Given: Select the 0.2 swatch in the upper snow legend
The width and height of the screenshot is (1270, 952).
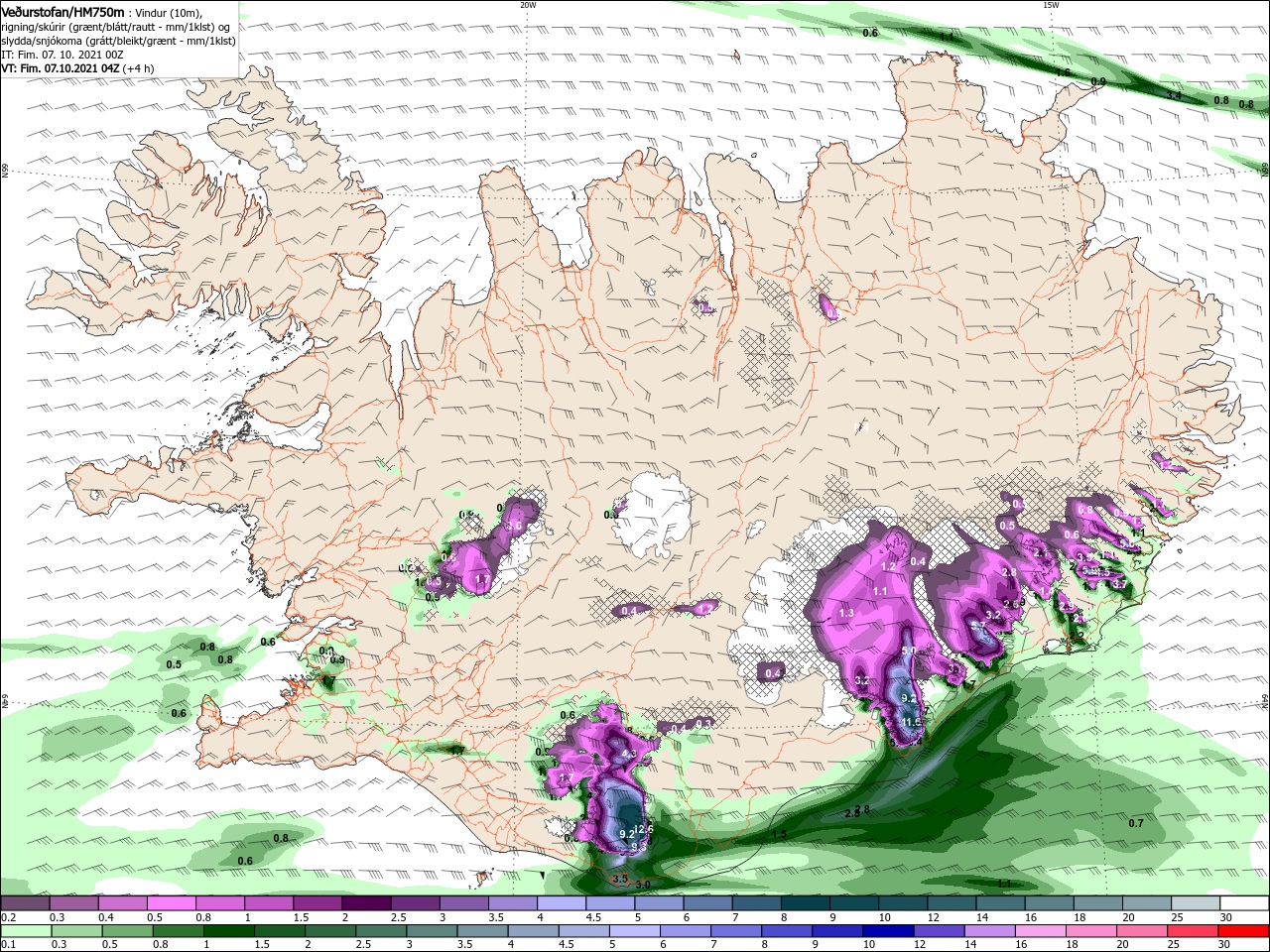Looking at the screenshot, I should 25,903.
